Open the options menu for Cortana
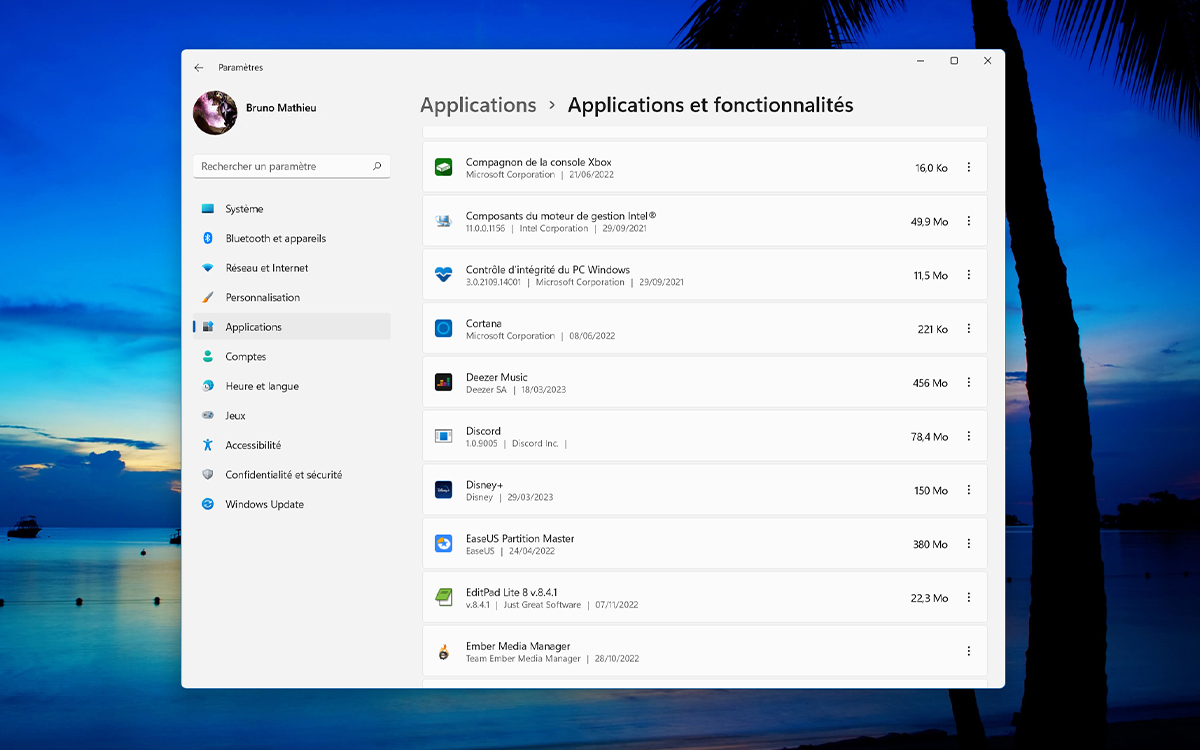The height and width of the screenshot is (750, 1200). pyautogui.click(x=968, y=328)
